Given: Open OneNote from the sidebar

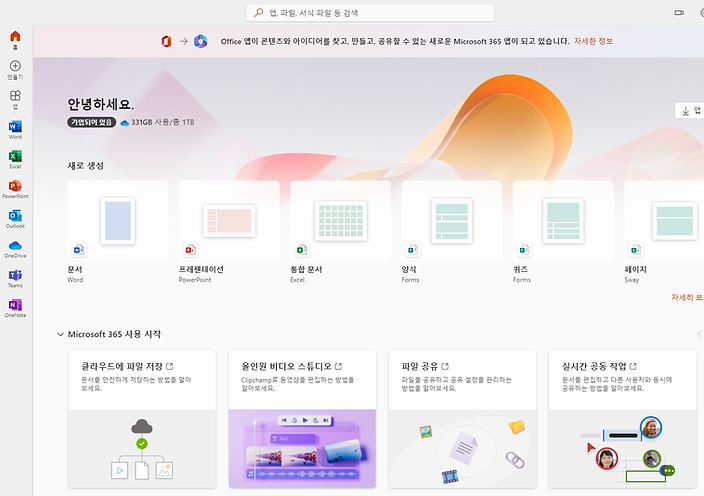Looking at the screenshot, I should point(15,305).
